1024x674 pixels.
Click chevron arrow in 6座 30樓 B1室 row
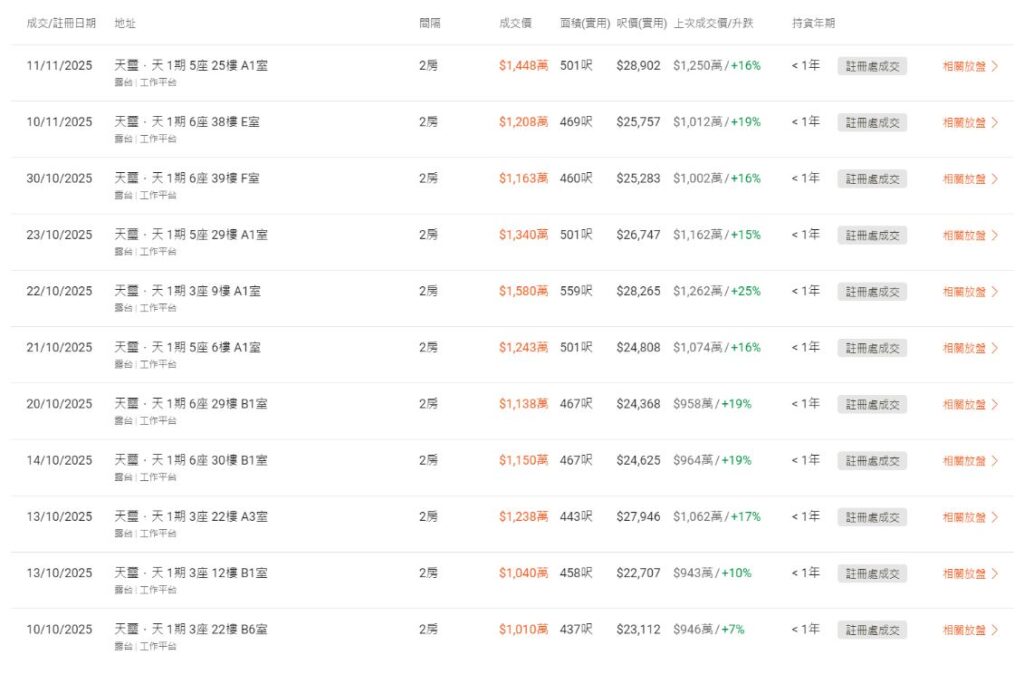point(995,461)
